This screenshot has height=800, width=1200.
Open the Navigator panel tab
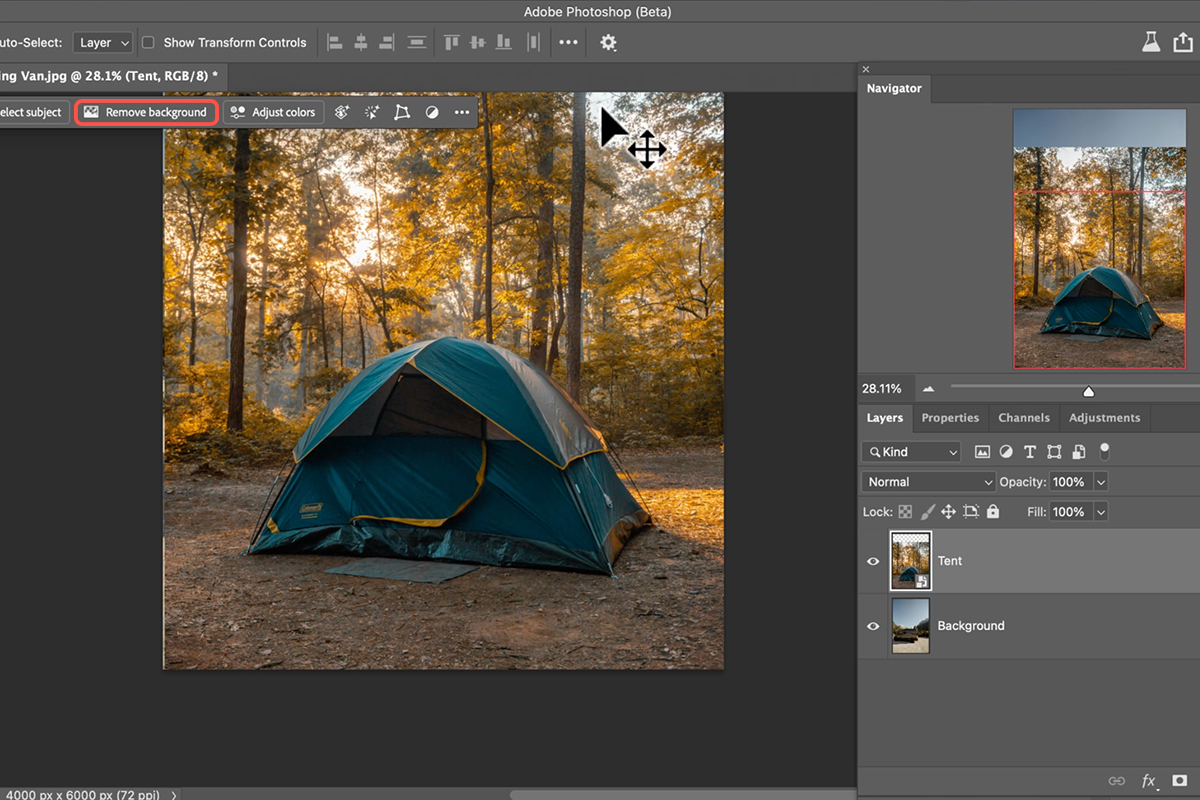point(894,88)
